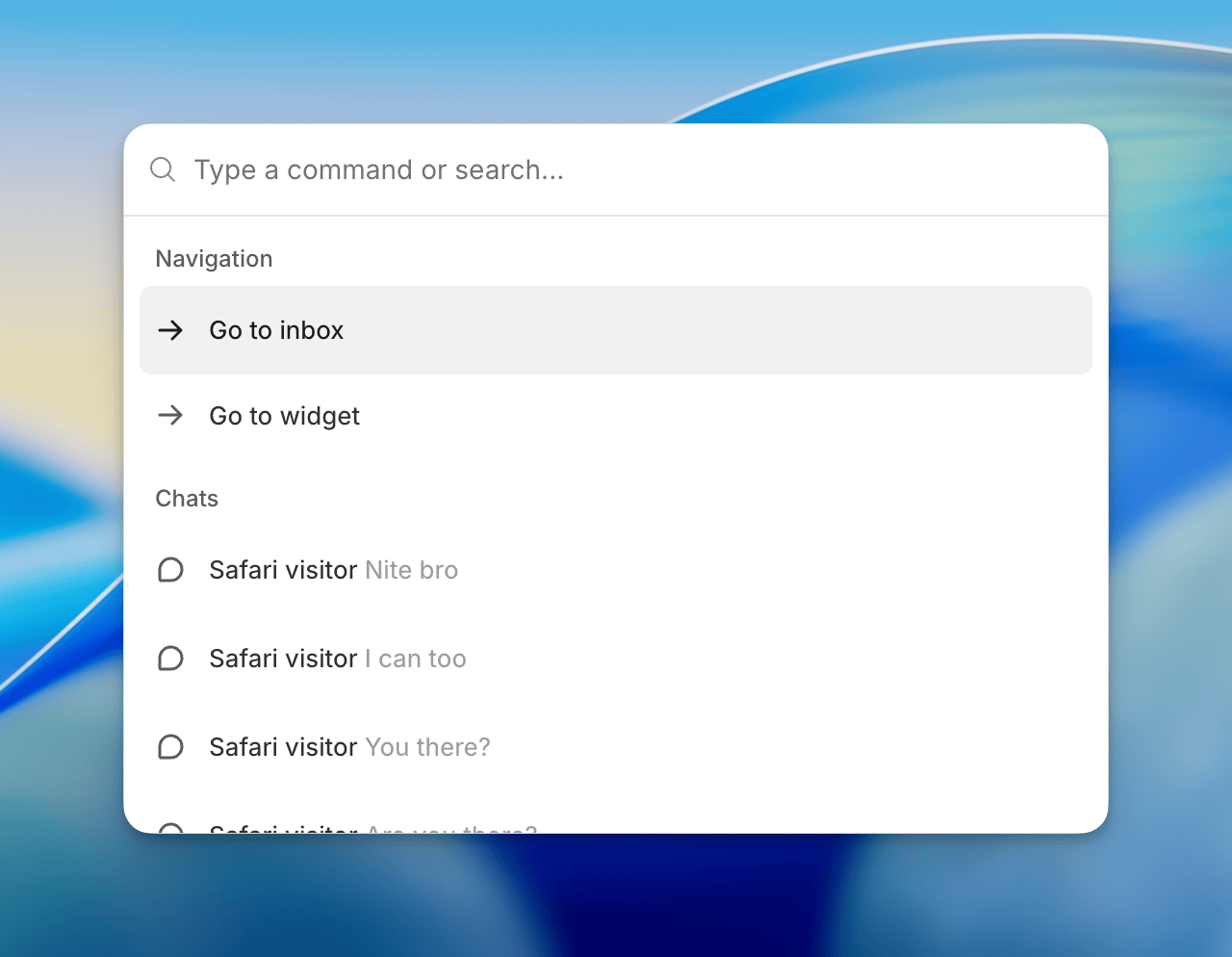Choose the Go to widget command
The width and height of the screenshot is (1232, 957).
616,416
